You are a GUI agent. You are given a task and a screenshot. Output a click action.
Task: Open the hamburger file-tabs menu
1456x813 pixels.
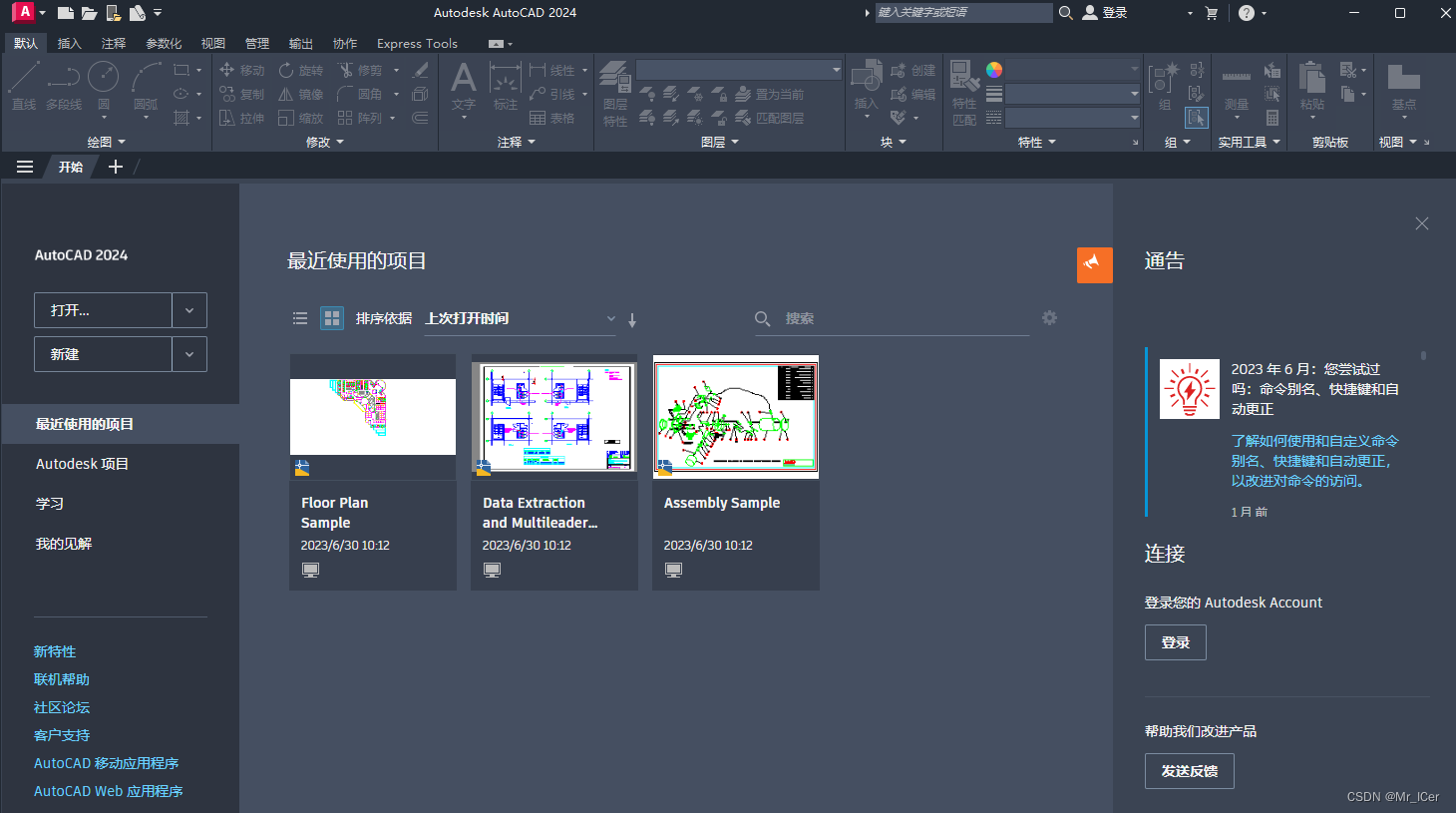25,167
